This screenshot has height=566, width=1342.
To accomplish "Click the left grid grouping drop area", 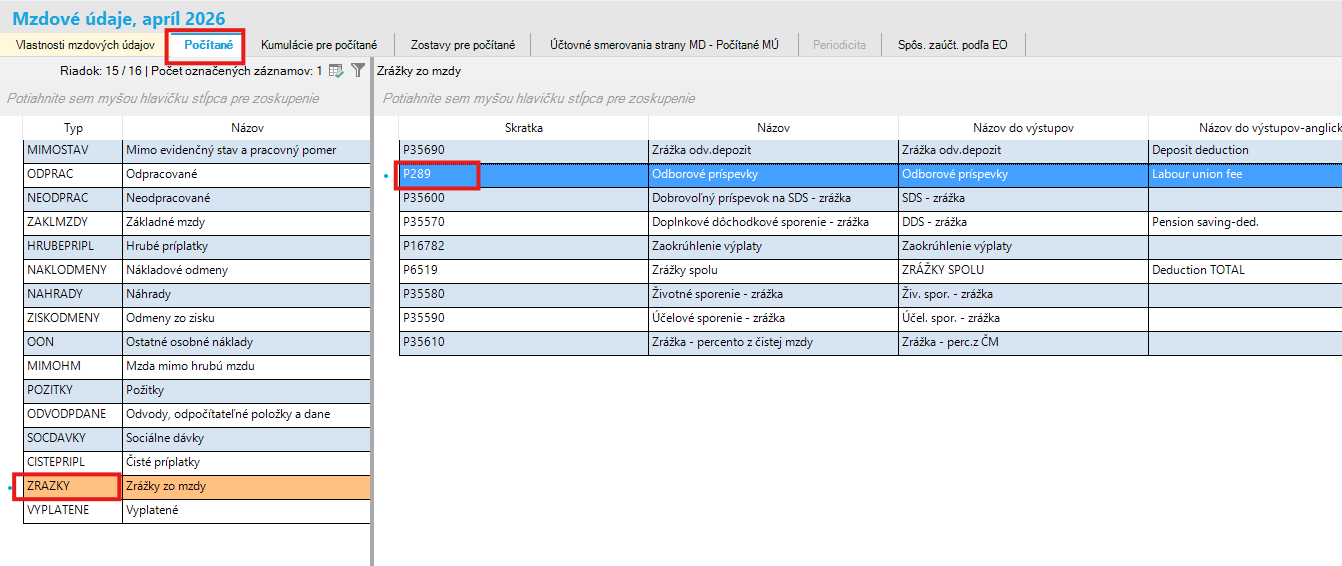I will [185, 99].
